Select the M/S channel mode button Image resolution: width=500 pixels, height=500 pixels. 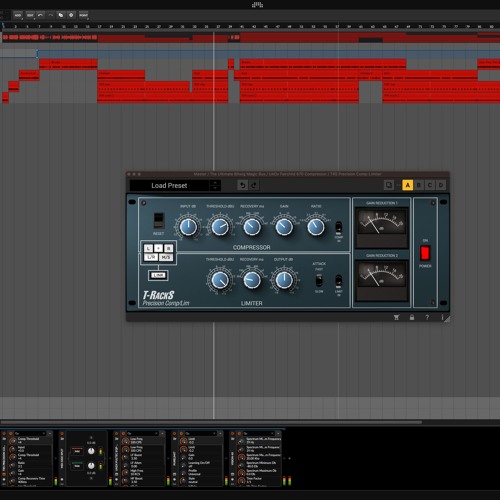(x=166, y=257)
